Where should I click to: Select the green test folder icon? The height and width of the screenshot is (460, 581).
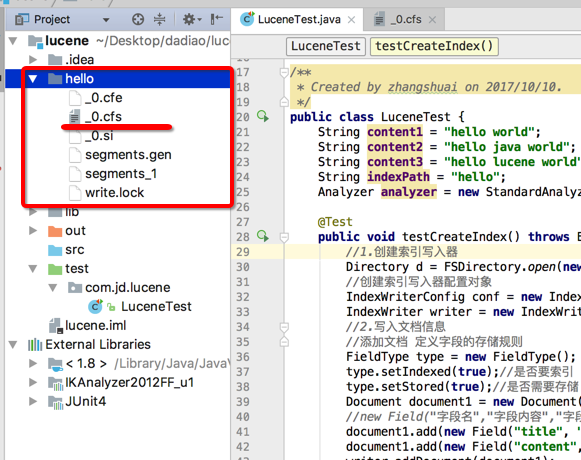(x=55, y=269)
